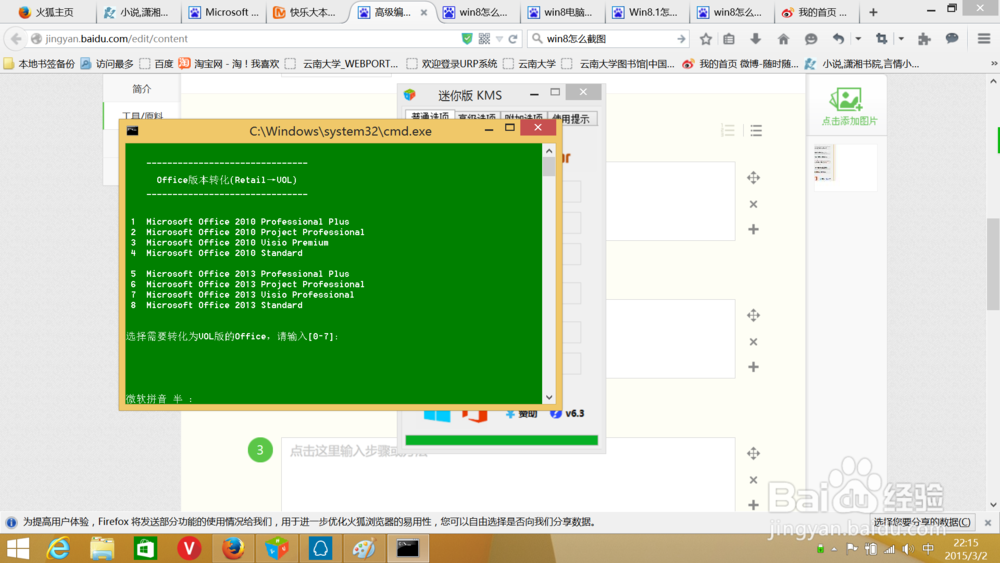Show more bookmarks with the chevron
Viewport: 1000px width, 563px height.
point(994,64)
